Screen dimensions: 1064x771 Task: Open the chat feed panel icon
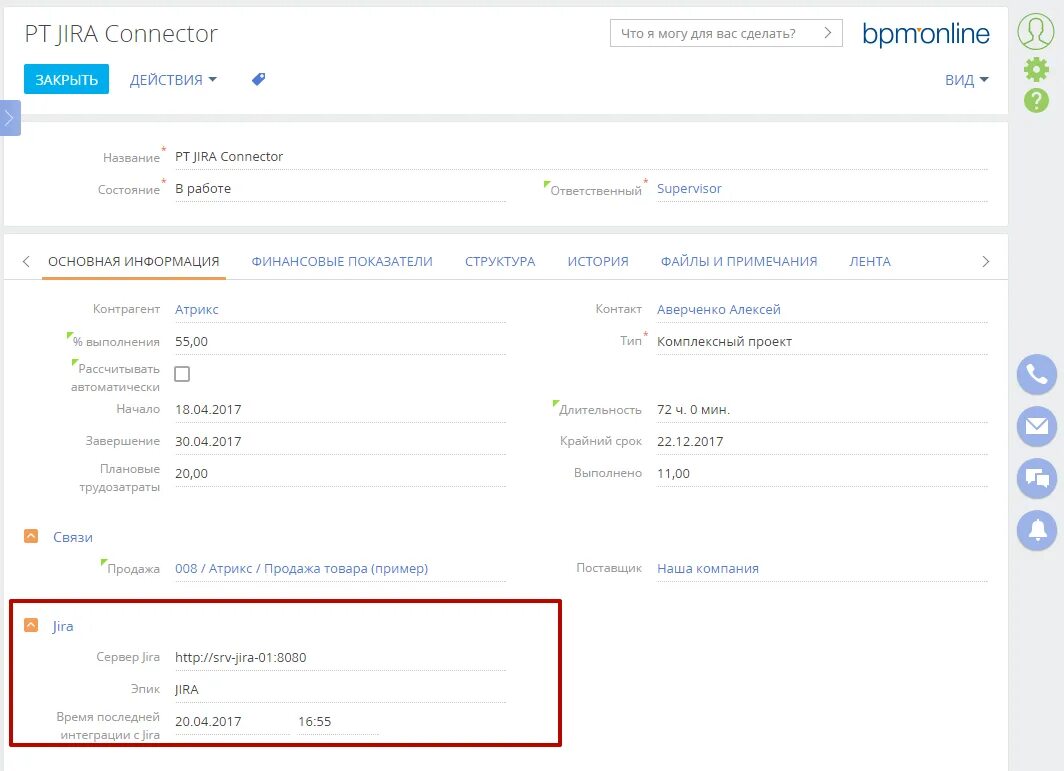(x=1037, y=478)
